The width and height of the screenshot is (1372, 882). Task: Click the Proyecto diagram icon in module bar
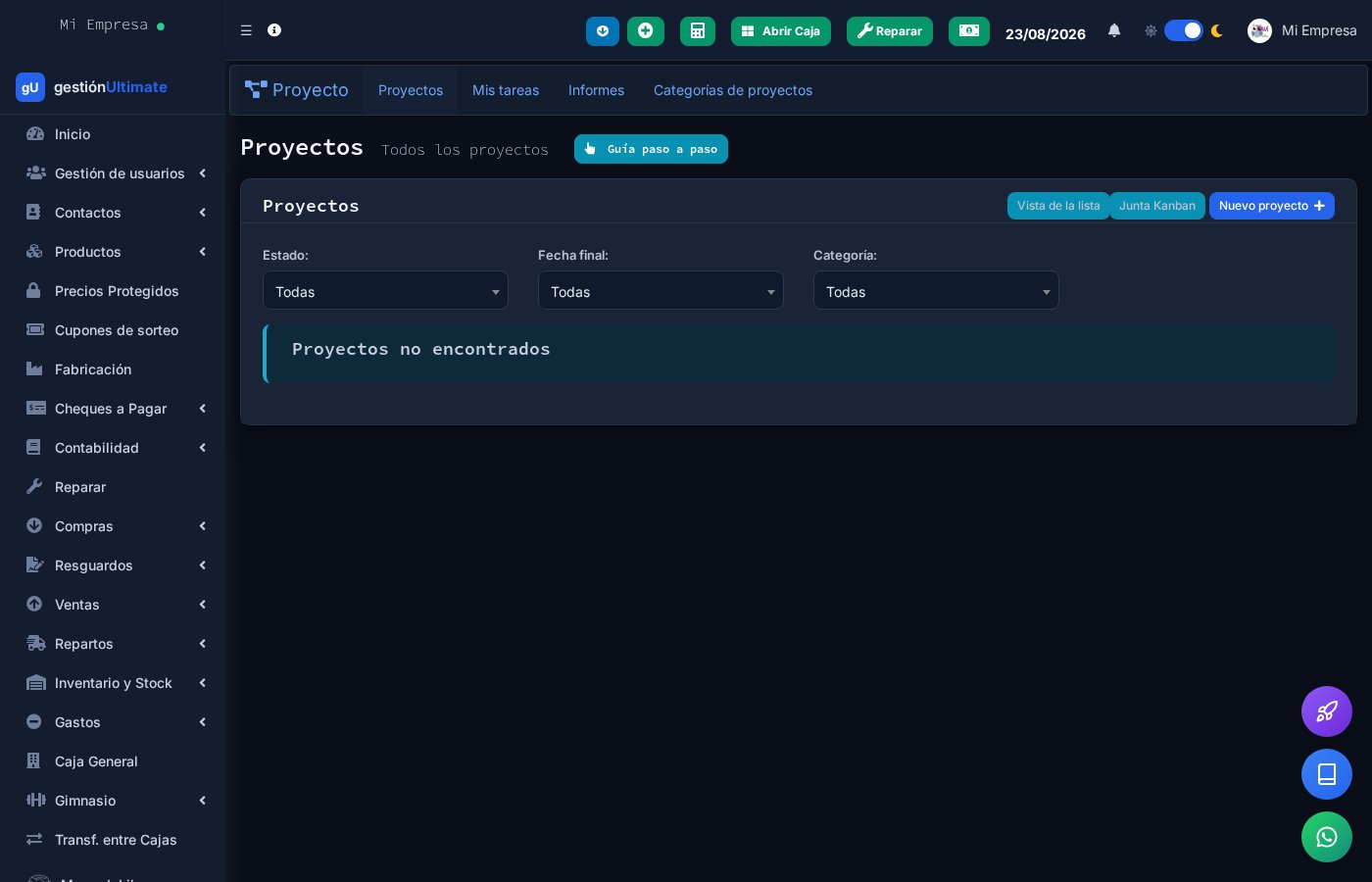(256, 89)
